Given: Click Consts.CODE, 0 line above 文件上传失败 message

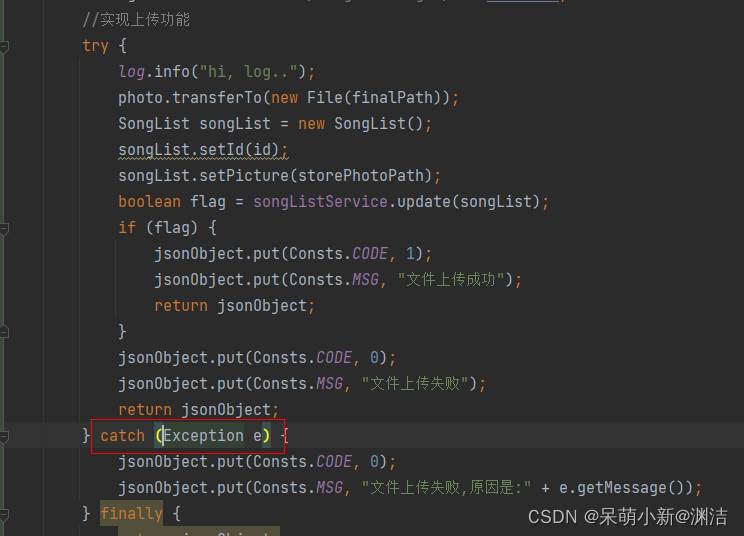Looking at the screenshot, I should point(257,358).
